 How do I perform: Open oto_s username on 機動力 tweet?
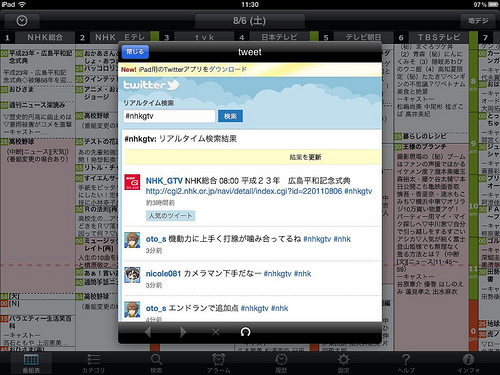(156, 239)
